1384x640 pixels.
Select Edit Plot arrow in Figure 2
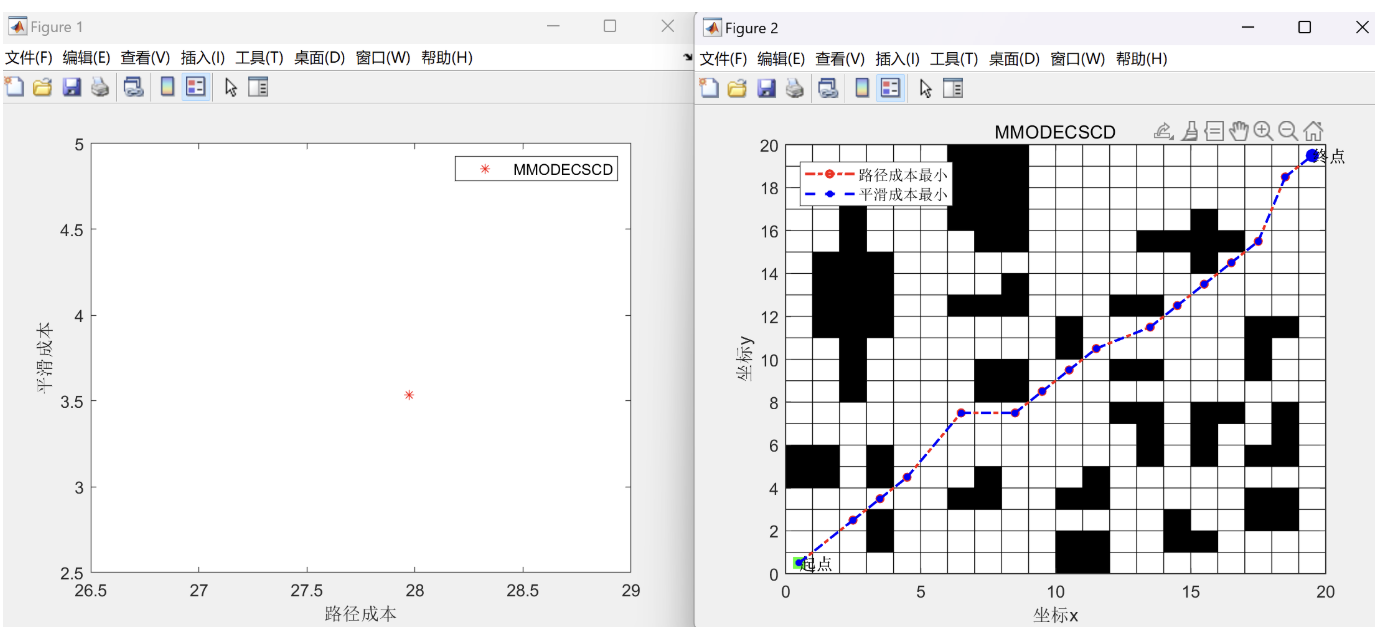(925, 89)
